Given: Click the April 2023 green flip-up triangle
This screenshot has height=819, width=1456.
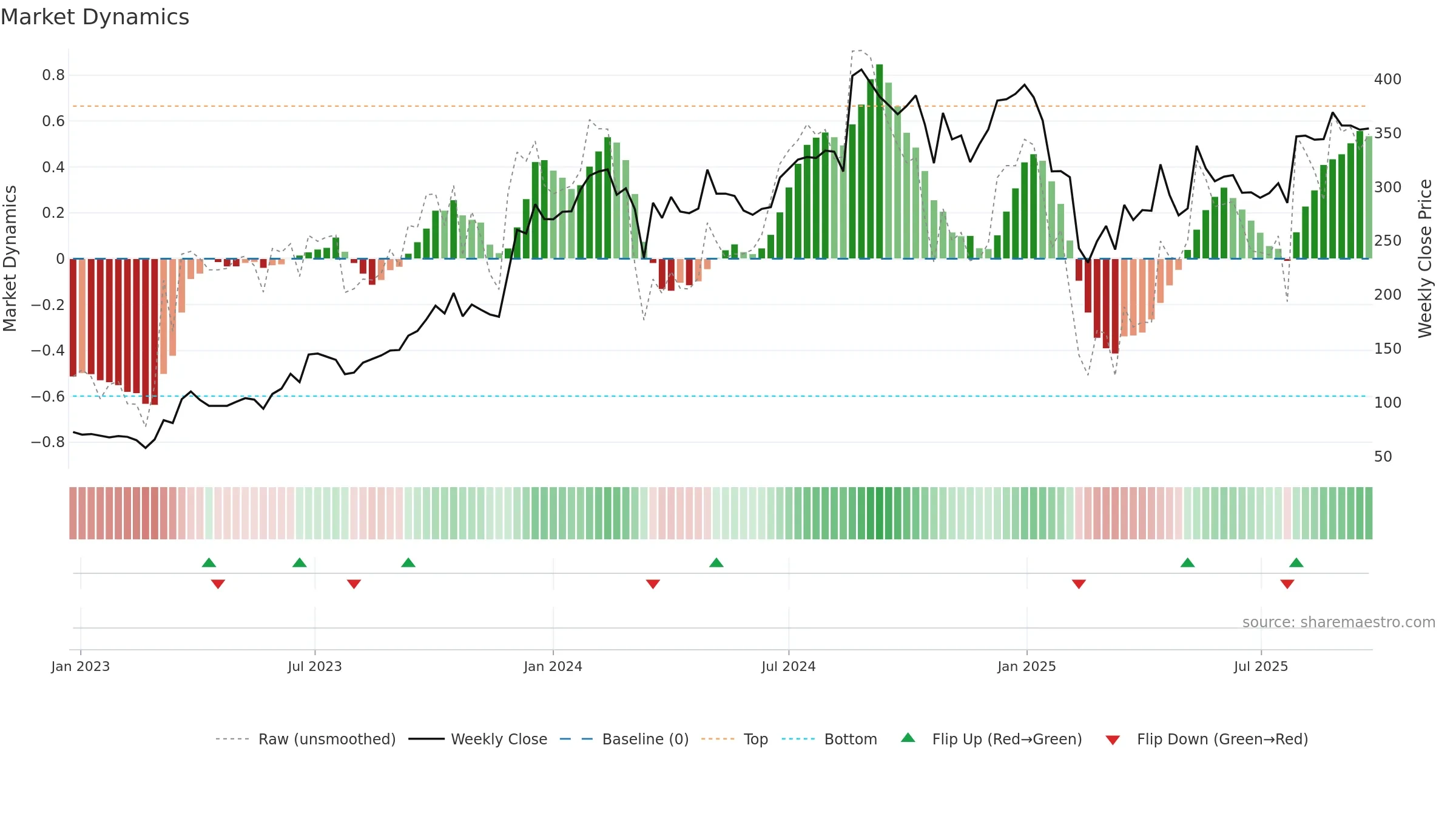Looking at the screenshot, I should (x=209, y=562).
